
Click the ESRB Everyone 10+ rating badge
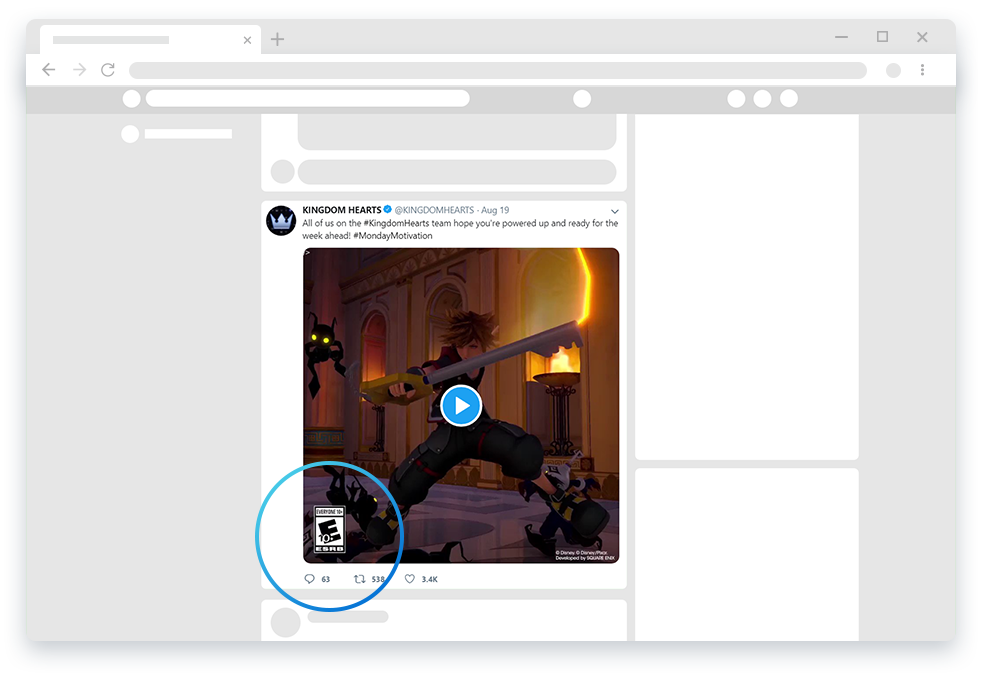[329, 530]
